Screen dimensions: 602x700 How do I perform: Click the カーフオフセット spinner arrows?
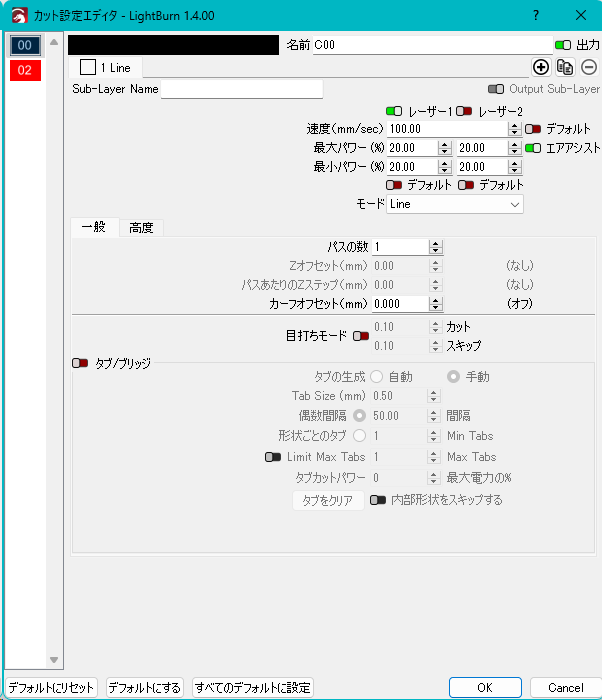[x=435, y=304]
